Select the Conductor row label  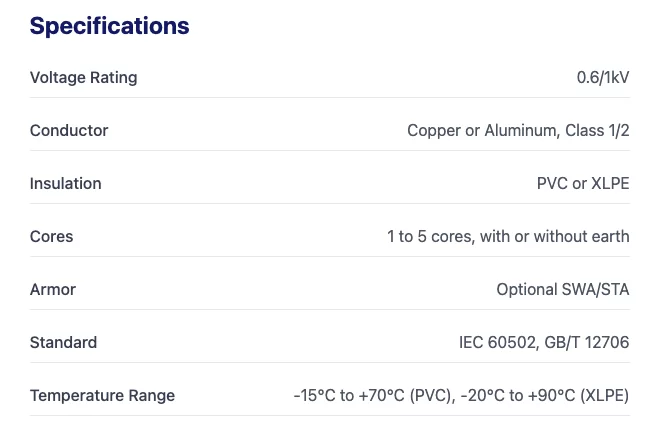pos(69,131)
